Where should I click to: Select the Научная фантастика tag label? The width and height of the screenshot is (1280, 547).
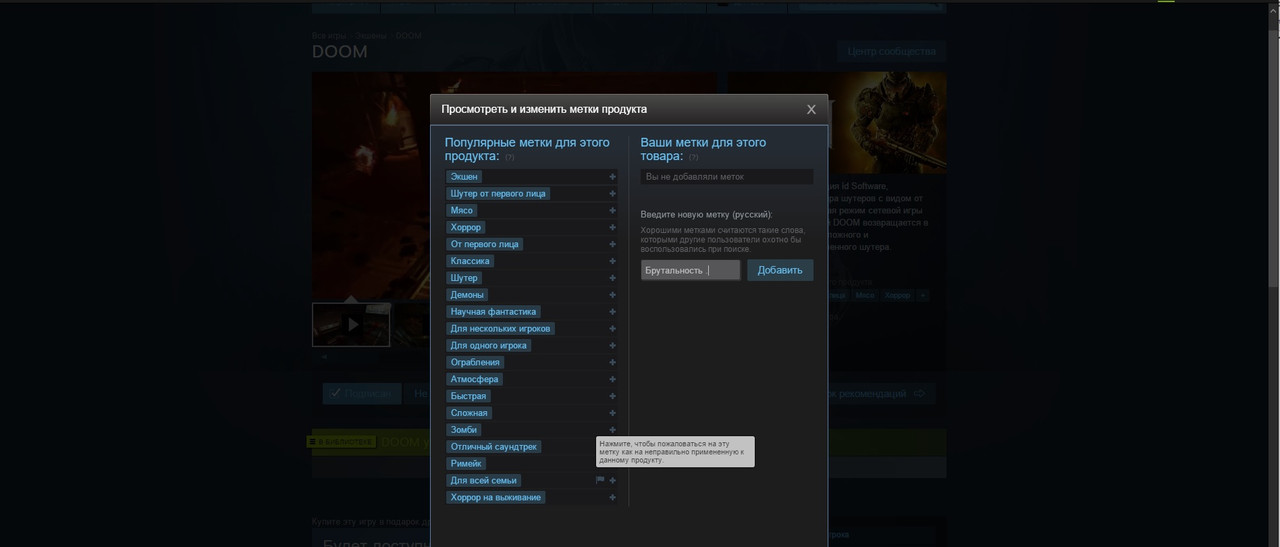[493, 312]
